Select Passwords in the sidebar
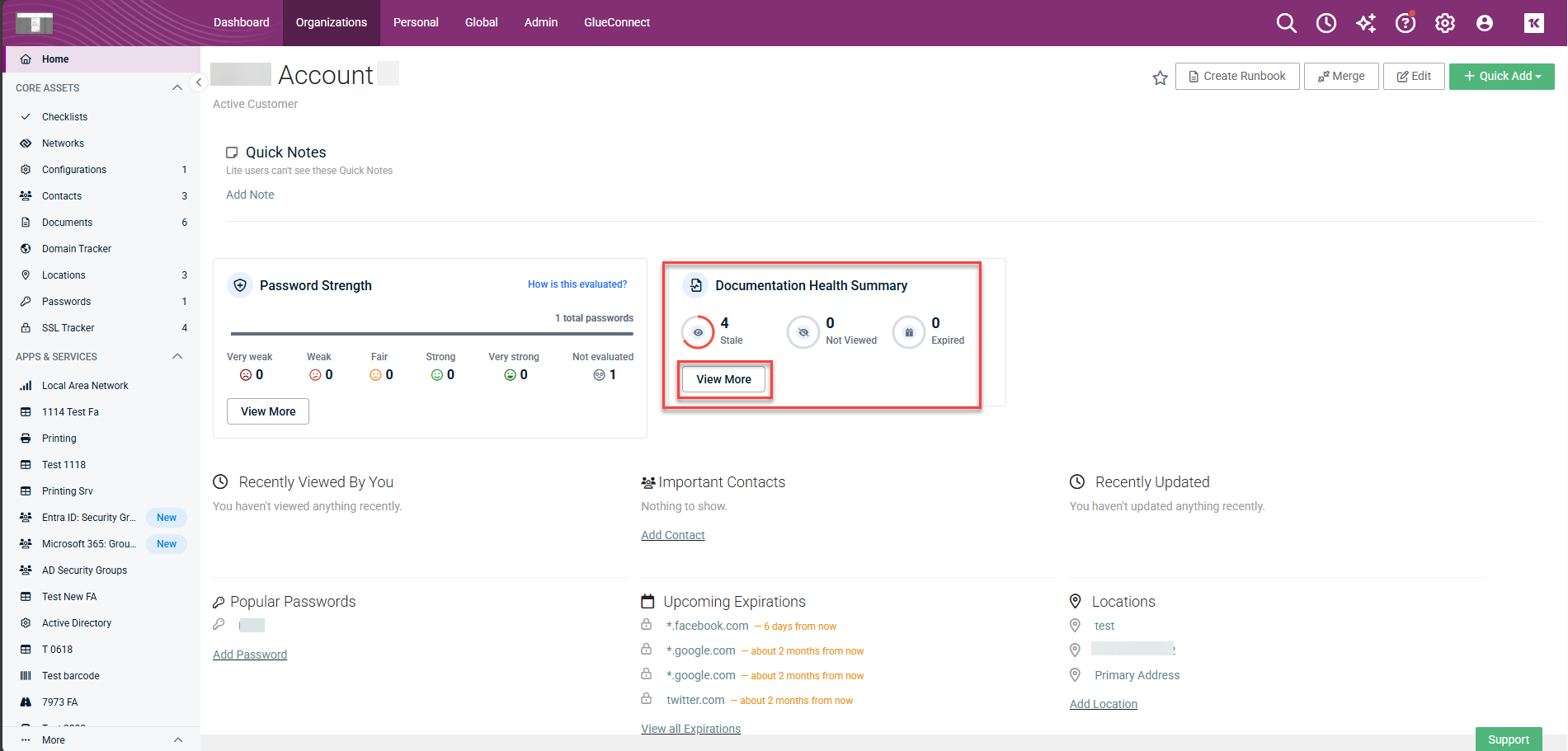The image size is (1568, 751). (x=66, y=302)
